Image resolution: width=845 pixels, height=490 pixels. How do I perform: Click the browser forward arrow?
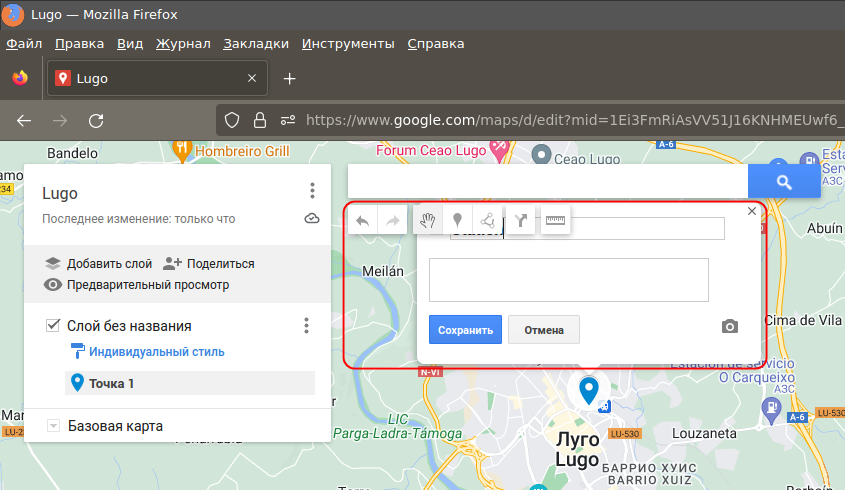tap(60, 121)
